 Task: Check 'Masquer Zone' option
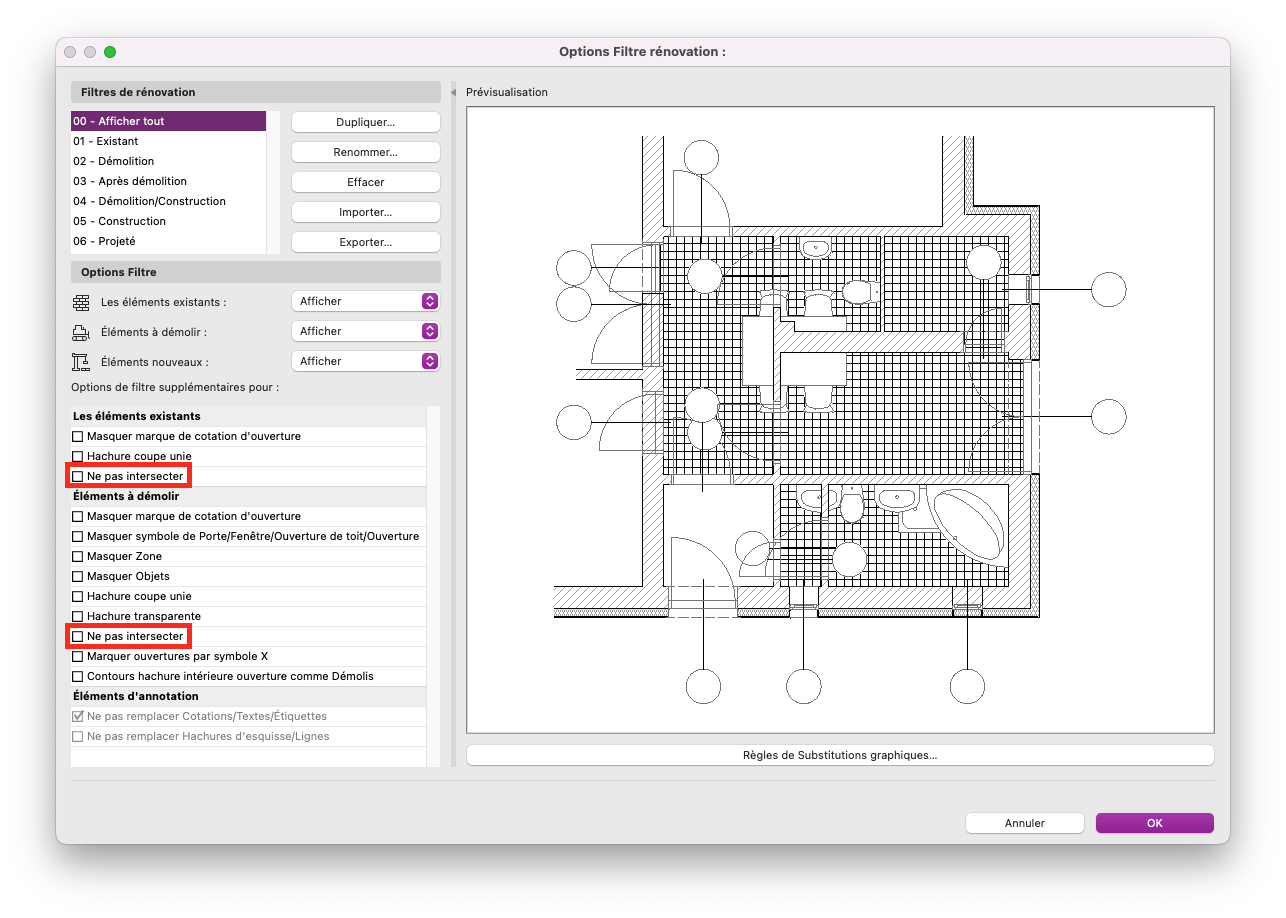click(78, 556)
